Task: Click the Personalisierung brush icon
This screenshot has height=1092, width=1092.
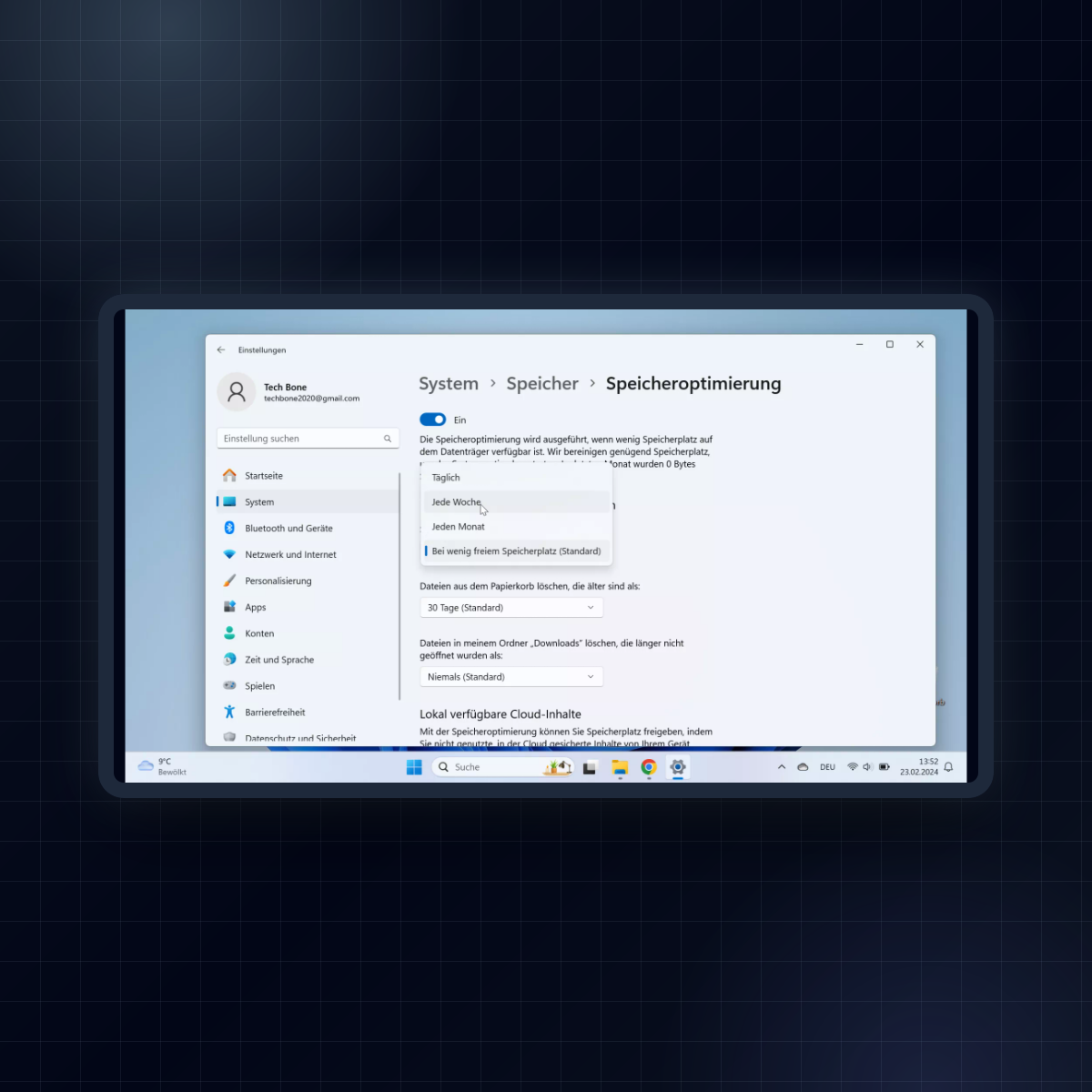Action: click(x=229, y=581)
